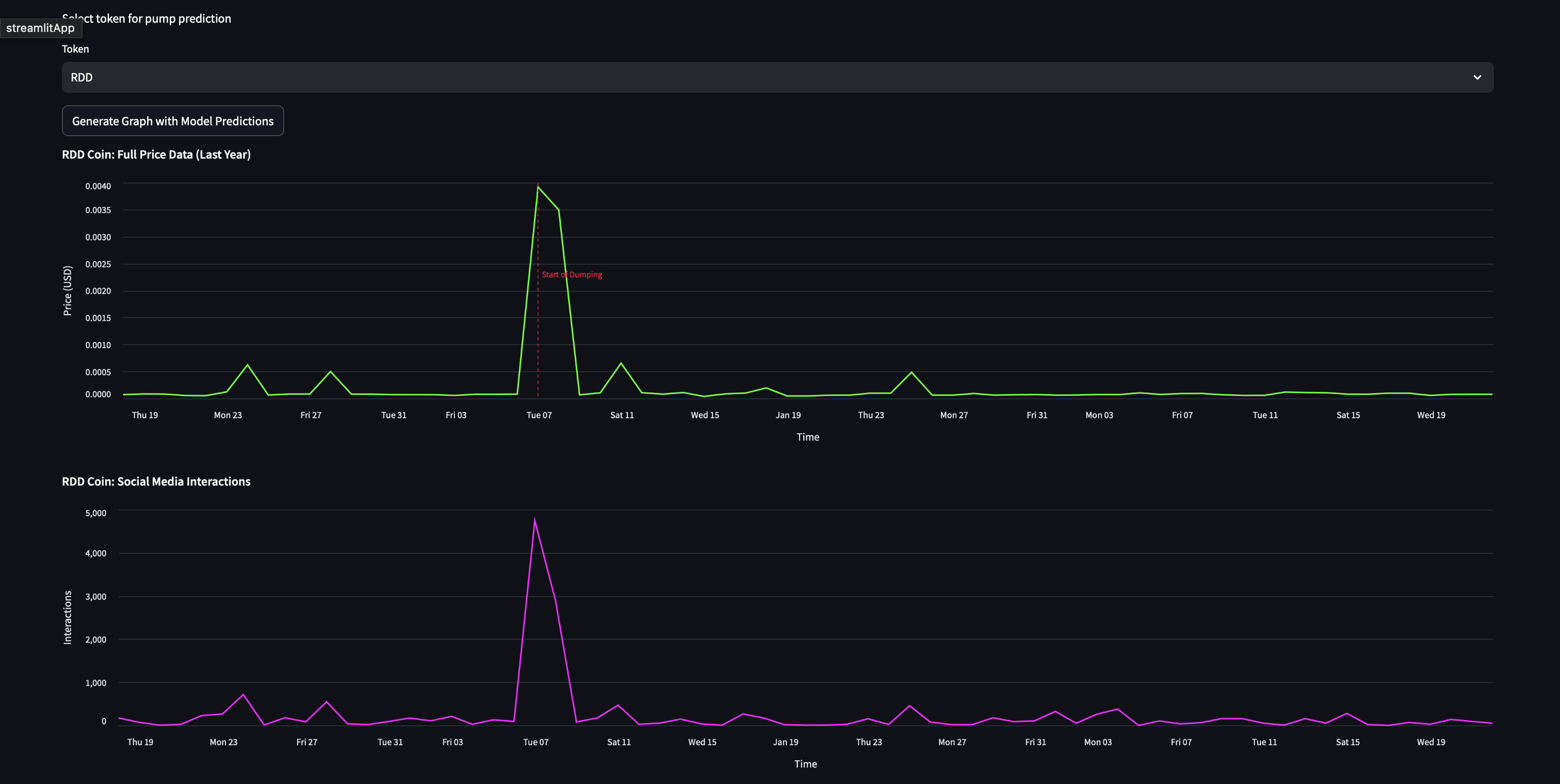This screenshot has height=784, width=1560.
Task: Click 'Jan 19' tick on interactions chart
Action: pos(786,742)
